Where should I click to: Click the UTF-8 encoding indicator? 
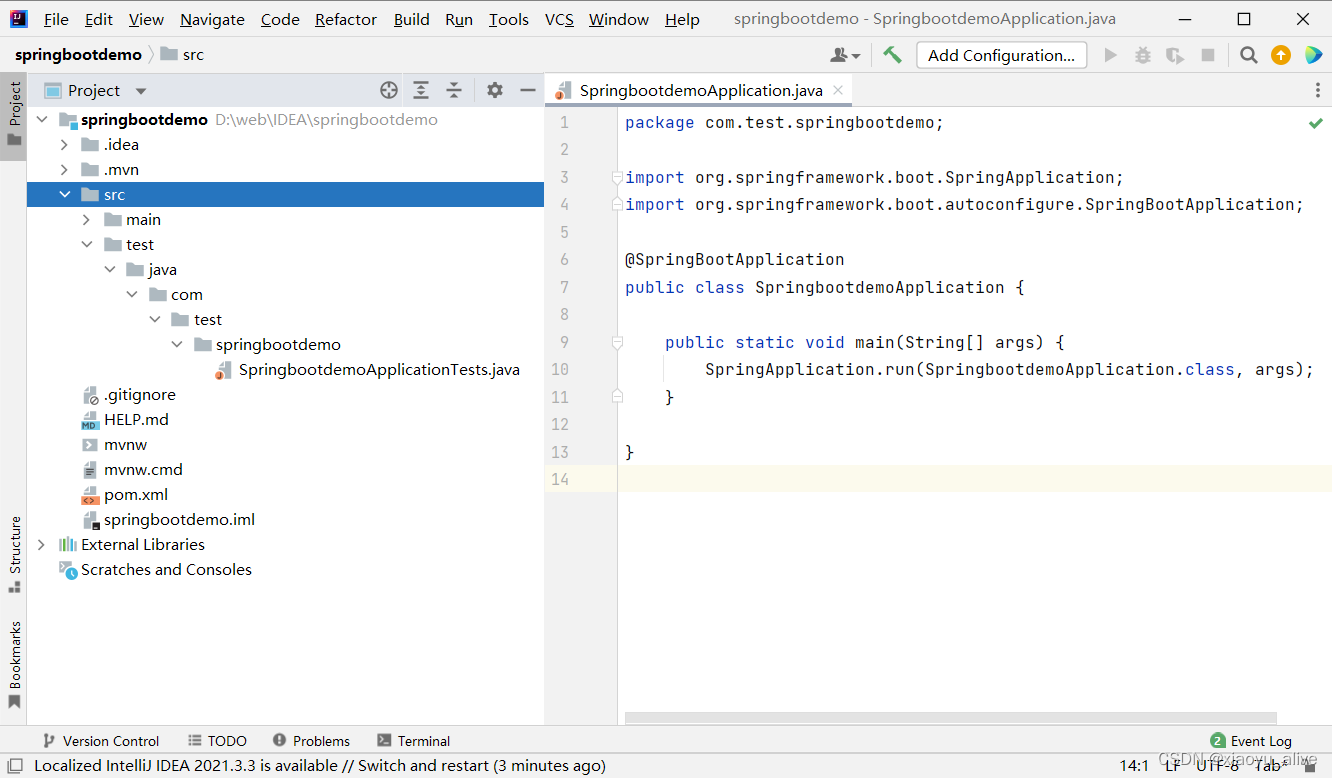pyautogui.click(x=1218, y=766)
